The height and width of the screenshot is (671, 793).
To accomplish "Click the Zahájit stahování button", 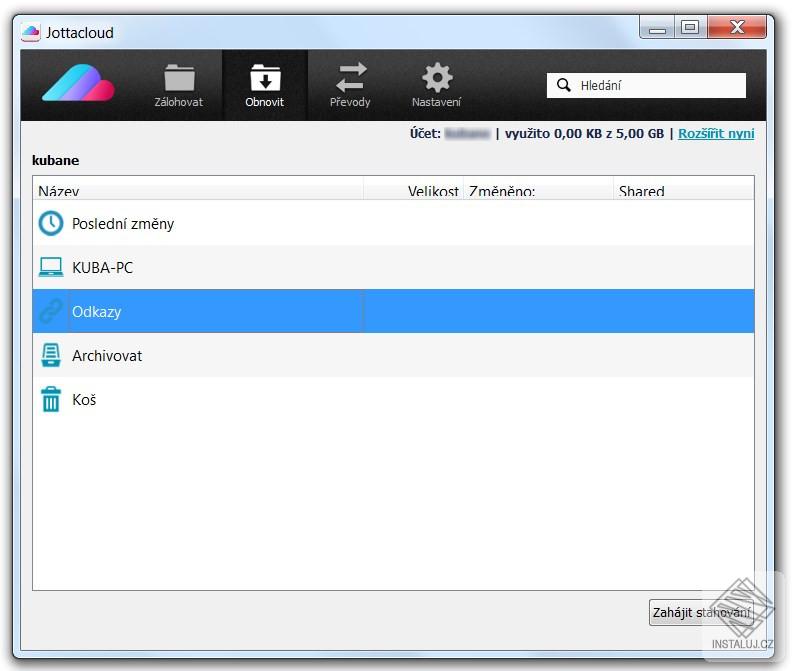I will coord(701,612).
